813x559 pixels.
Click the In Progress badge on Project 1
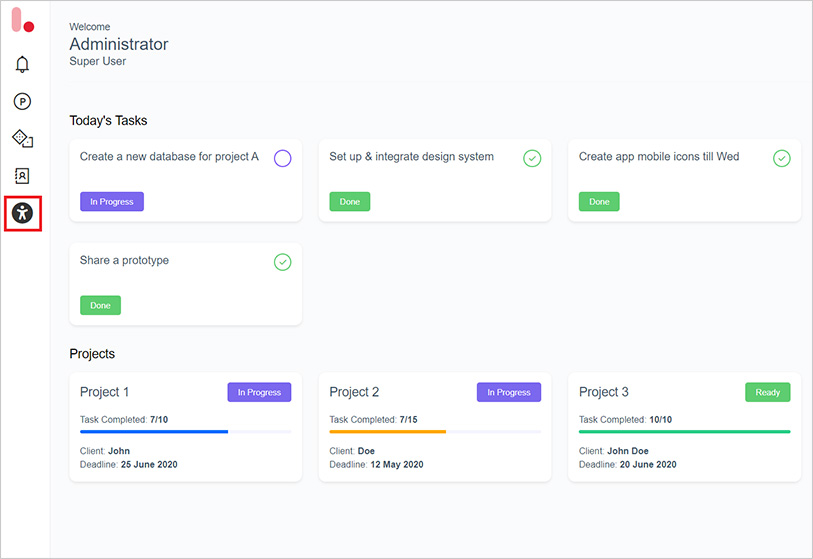[x=259, y=392]
